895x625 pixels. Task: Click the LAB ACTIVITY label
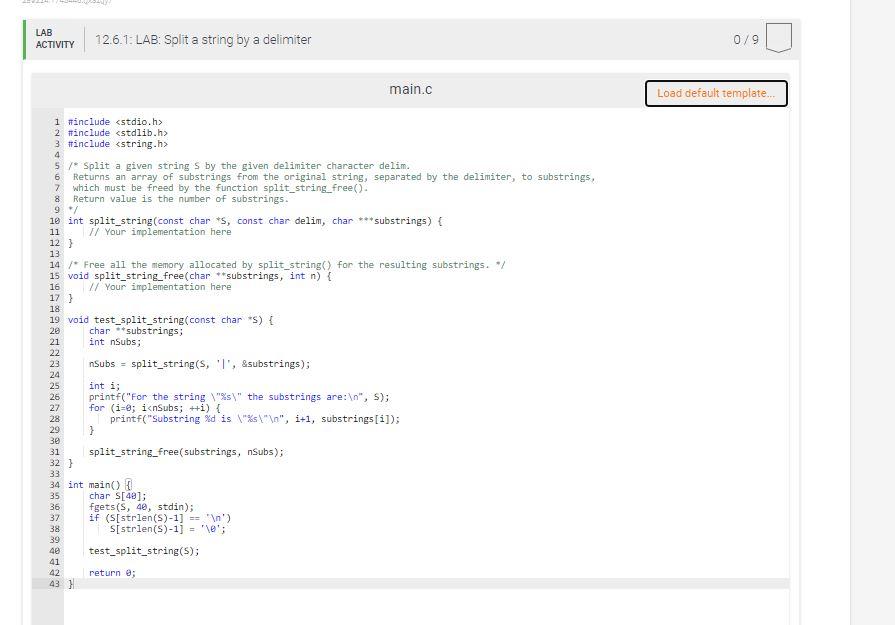(x=55, y=39)
